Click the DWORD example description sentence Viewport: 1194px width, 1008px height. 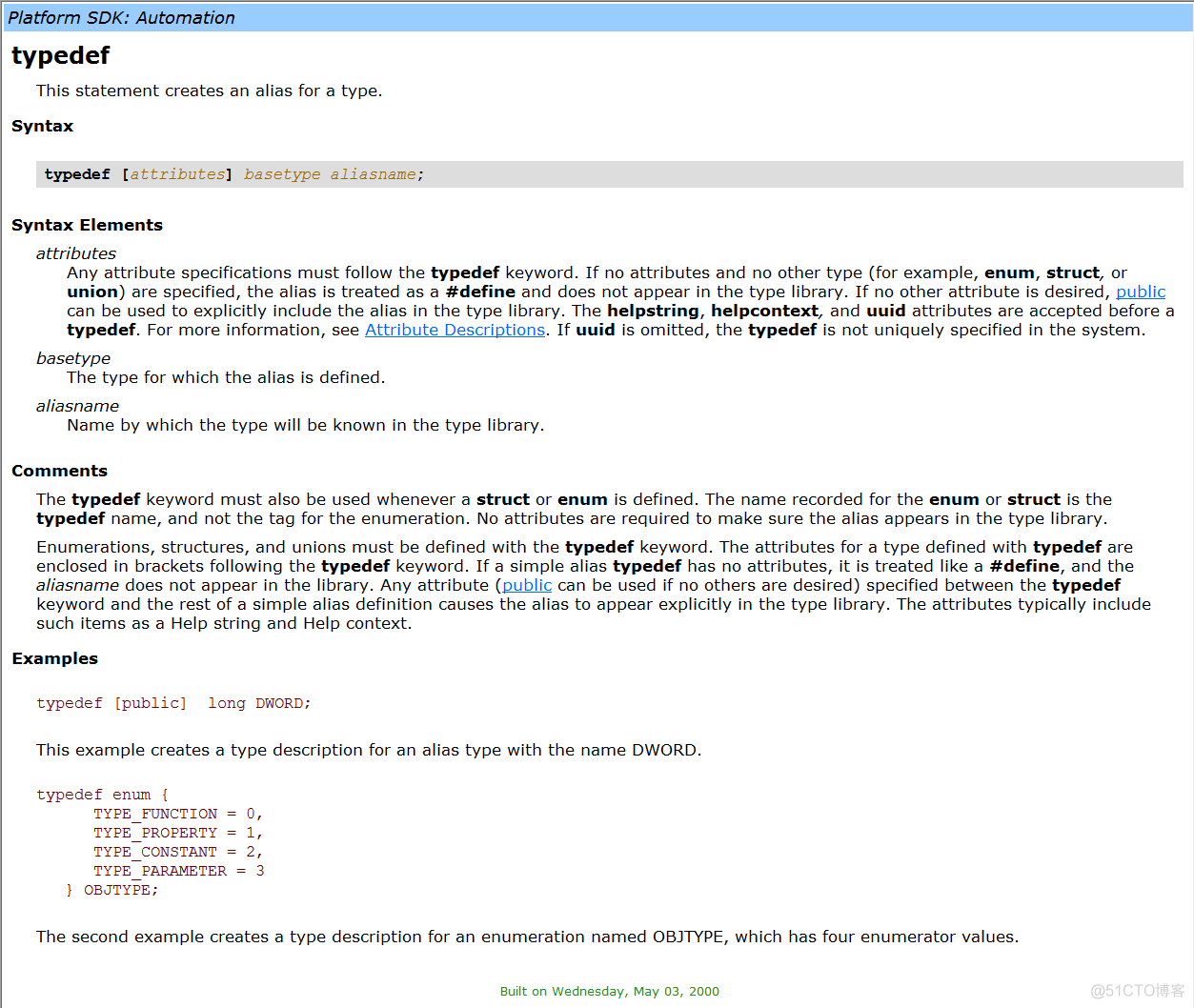click(369, 750)
